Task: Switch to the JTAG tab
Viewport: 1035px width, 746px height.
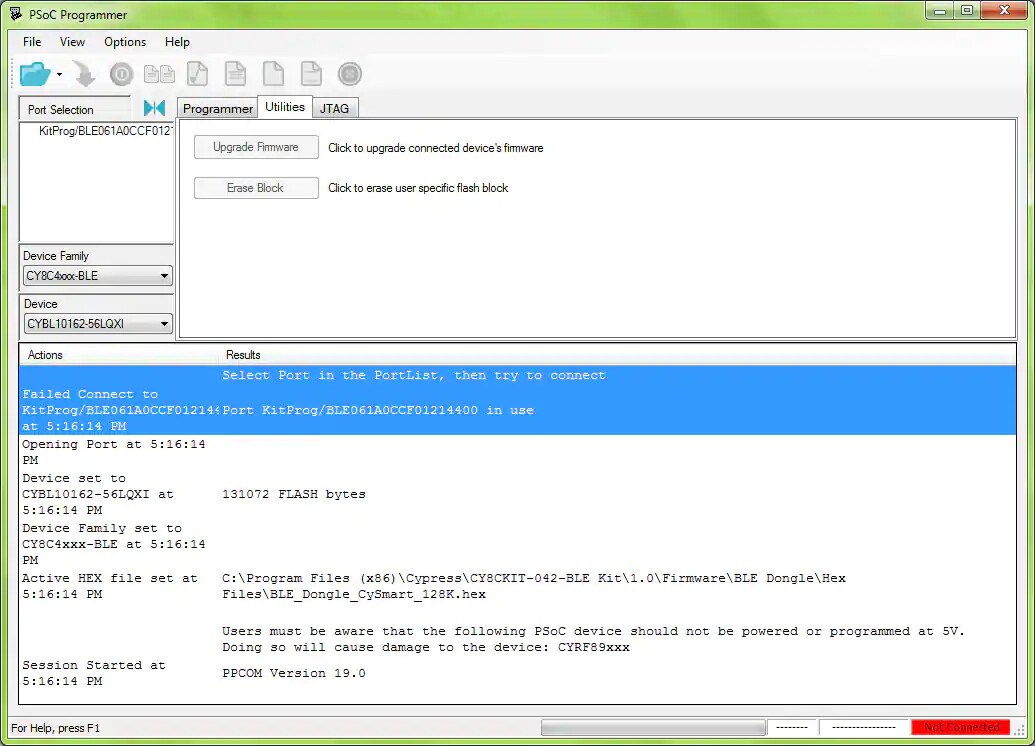Action: [x=334, y=108]
